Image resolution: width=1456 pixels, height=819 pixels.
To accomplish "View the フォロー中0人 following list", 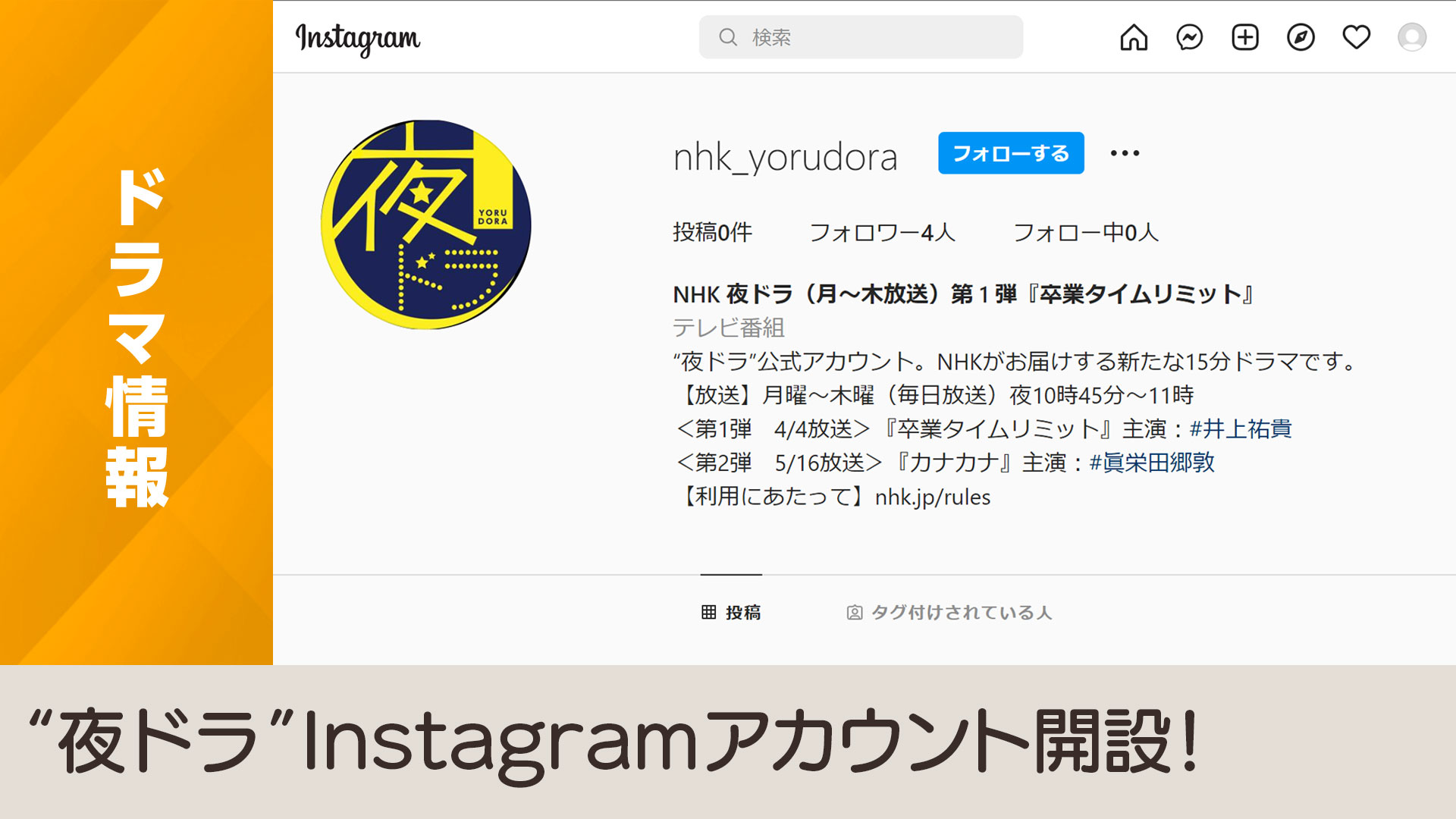I will tap(1086, 232).
